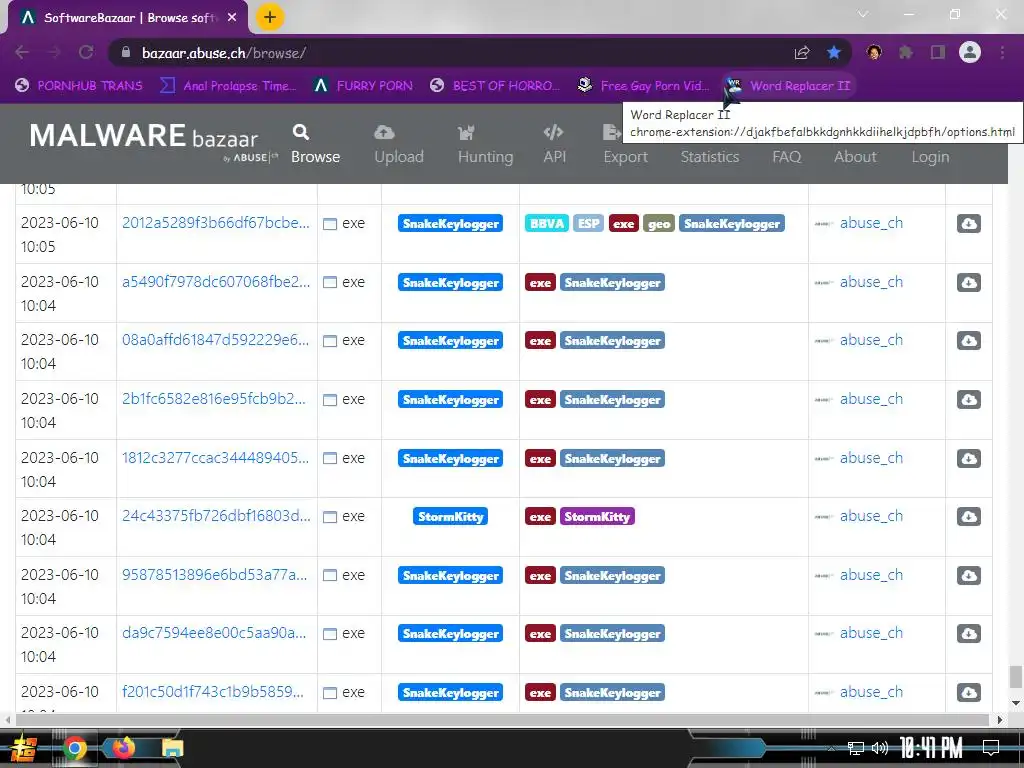The image size is (1024, 768).
Task: Click the BBVA tag
Action: pos(547,223)
